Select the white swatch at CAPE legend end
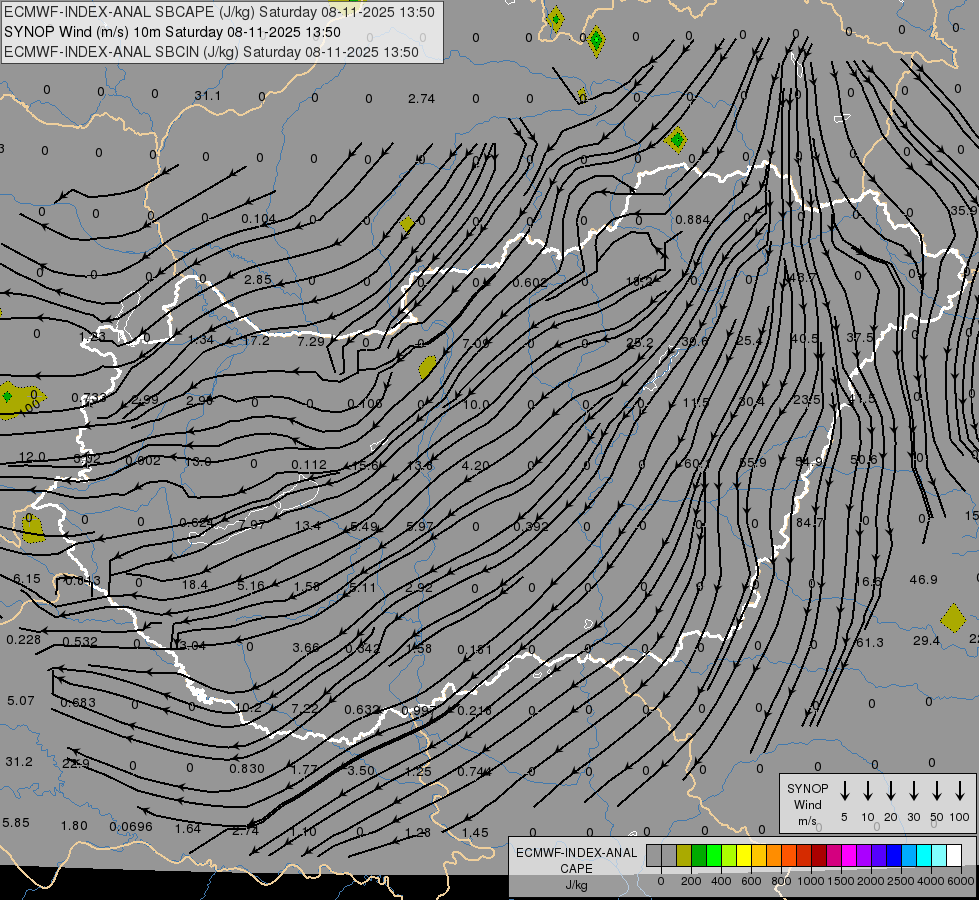This screenshot has height=900, width=979. point(954,856)
